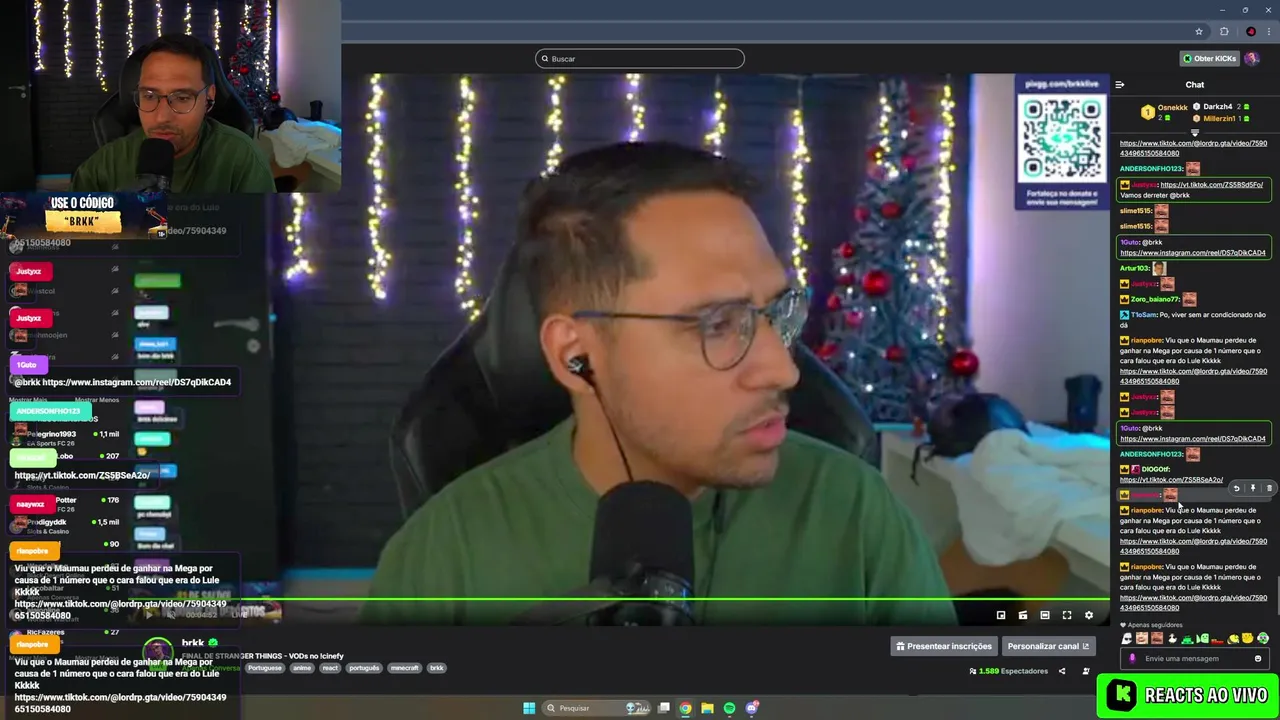The width and height of the screenshot is (1280, 720).
Task: Open browser extensions puzzle icon
Action: (1224, 31)
